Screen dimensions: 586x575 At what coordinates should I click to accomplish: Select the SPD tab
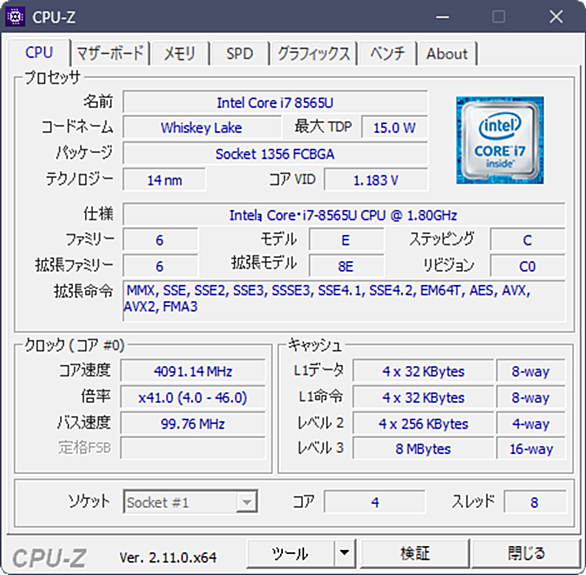tap(240, 53)
